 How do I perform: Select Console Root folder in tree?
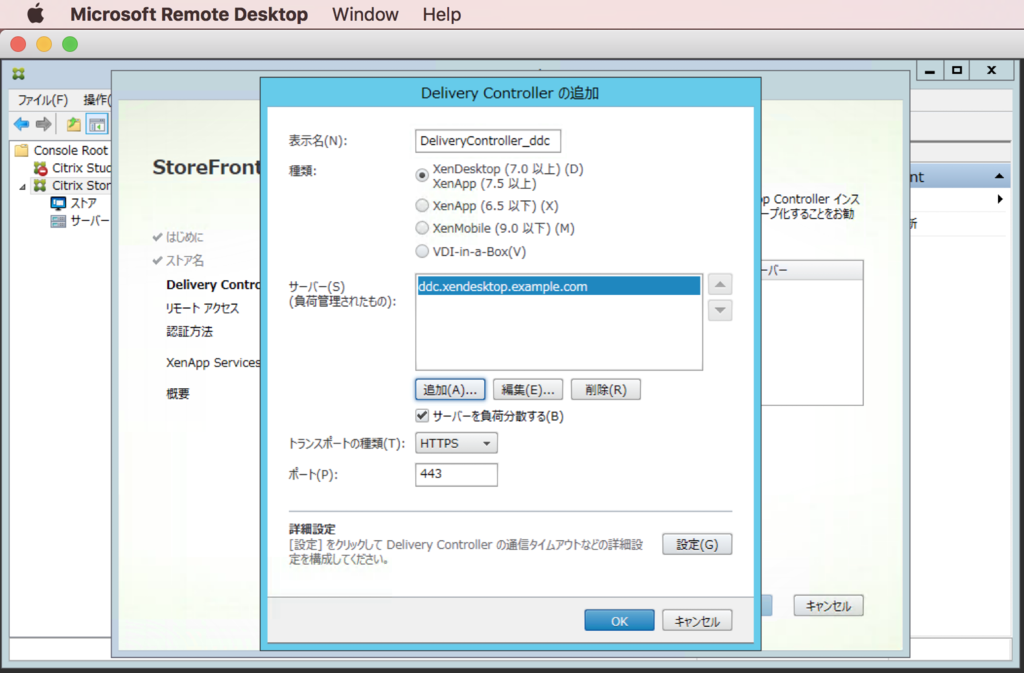coord(63,150)
